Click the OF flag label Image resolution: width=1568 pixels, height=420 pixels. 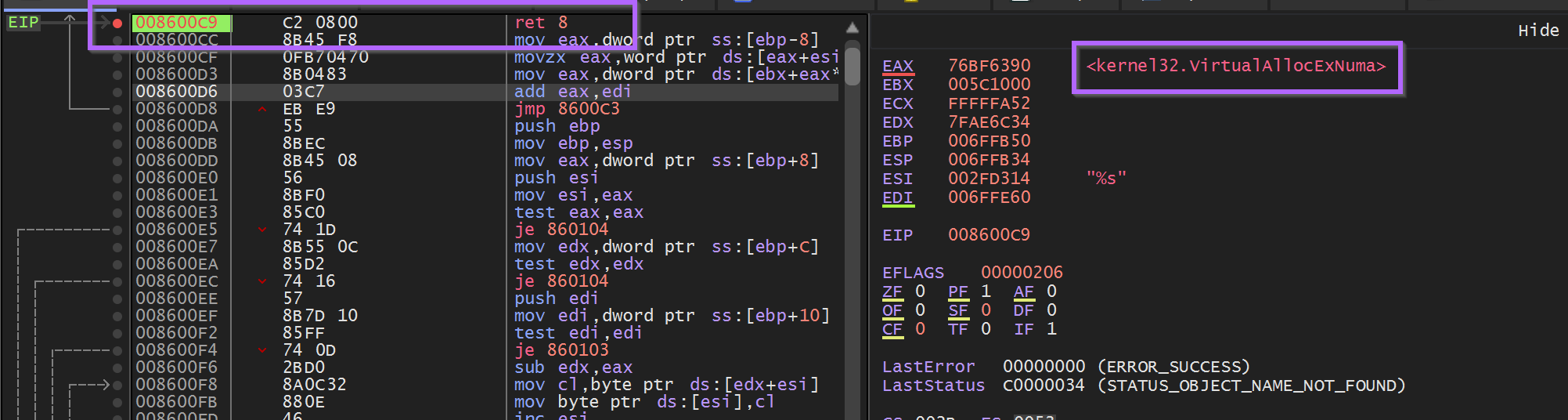coord(892,310)
